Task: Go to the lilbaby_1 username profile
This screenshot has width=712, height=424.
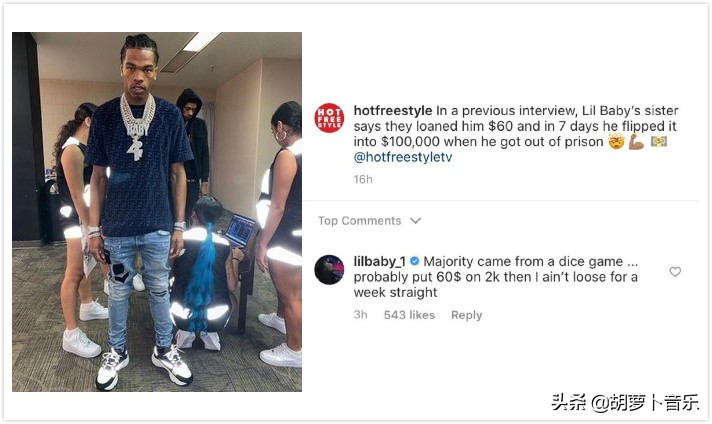Action: [x=380, y=261]
